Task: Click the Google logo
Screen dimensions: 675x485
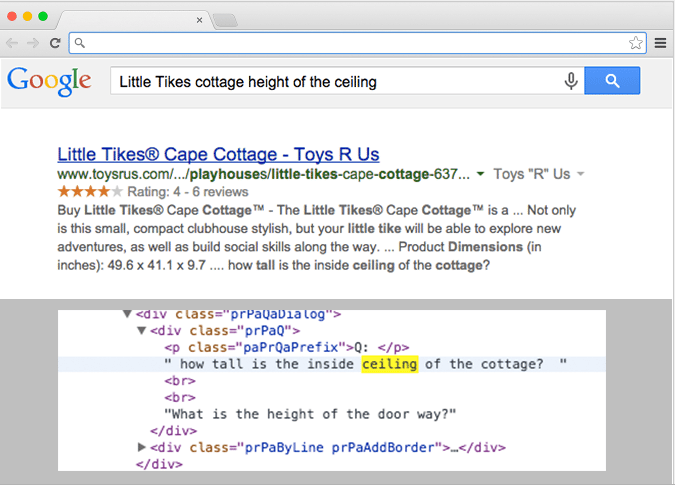Action: click(x=49, y=81)
